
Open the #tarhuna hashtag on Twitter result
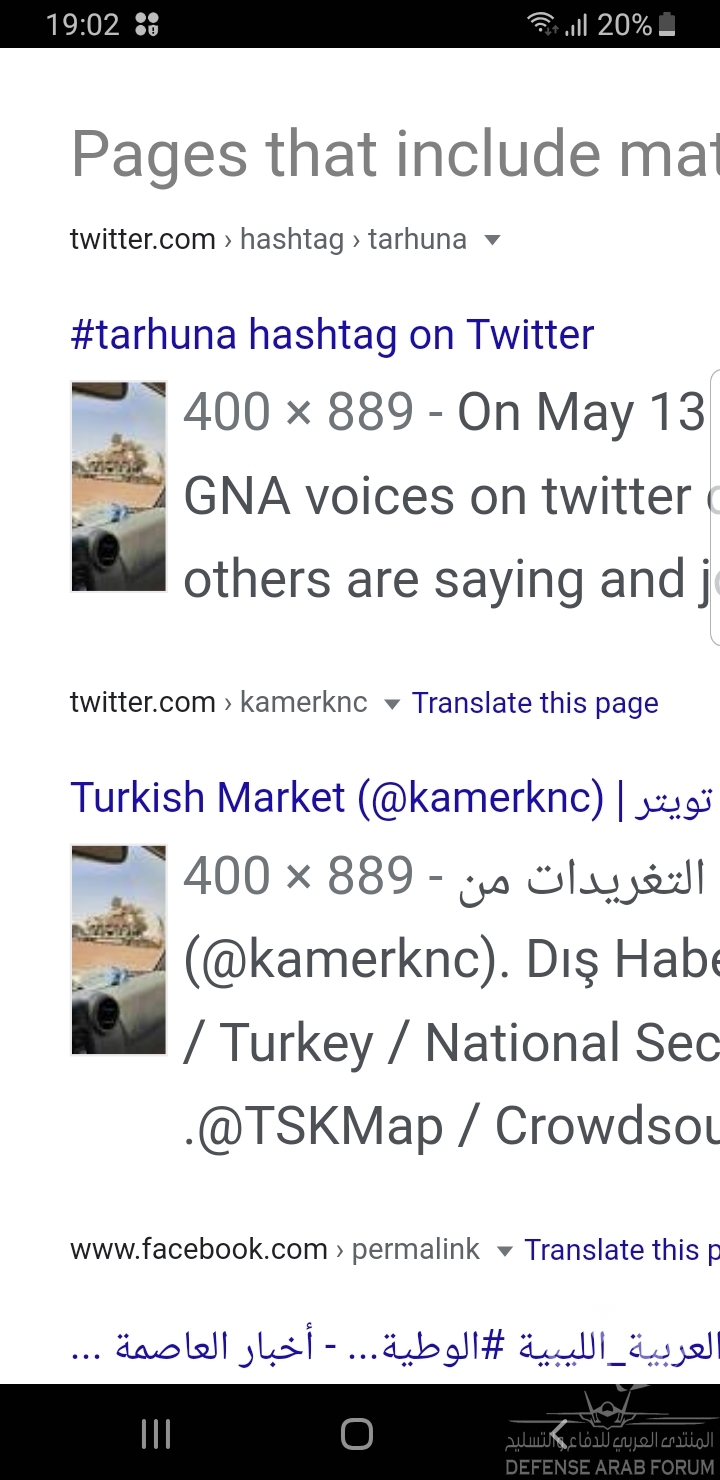[332, 335]
